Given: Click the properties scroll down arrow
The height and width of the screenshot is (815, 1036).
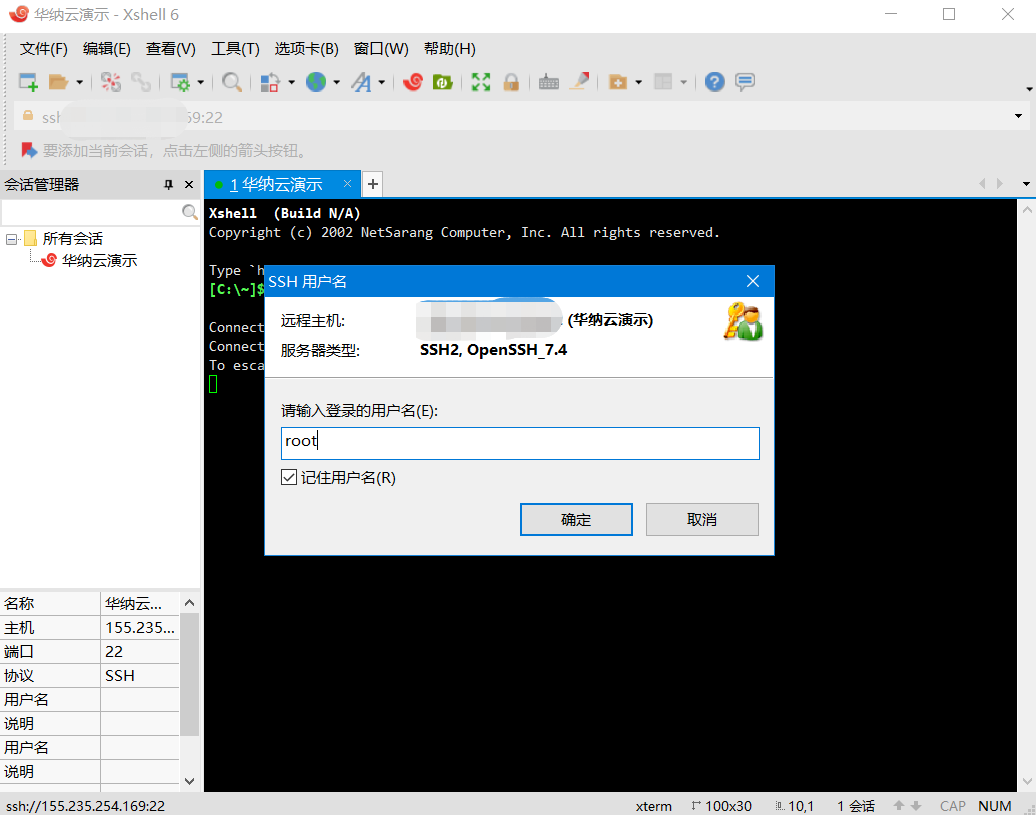Looking at the screenshot, I should click(190, 781).
